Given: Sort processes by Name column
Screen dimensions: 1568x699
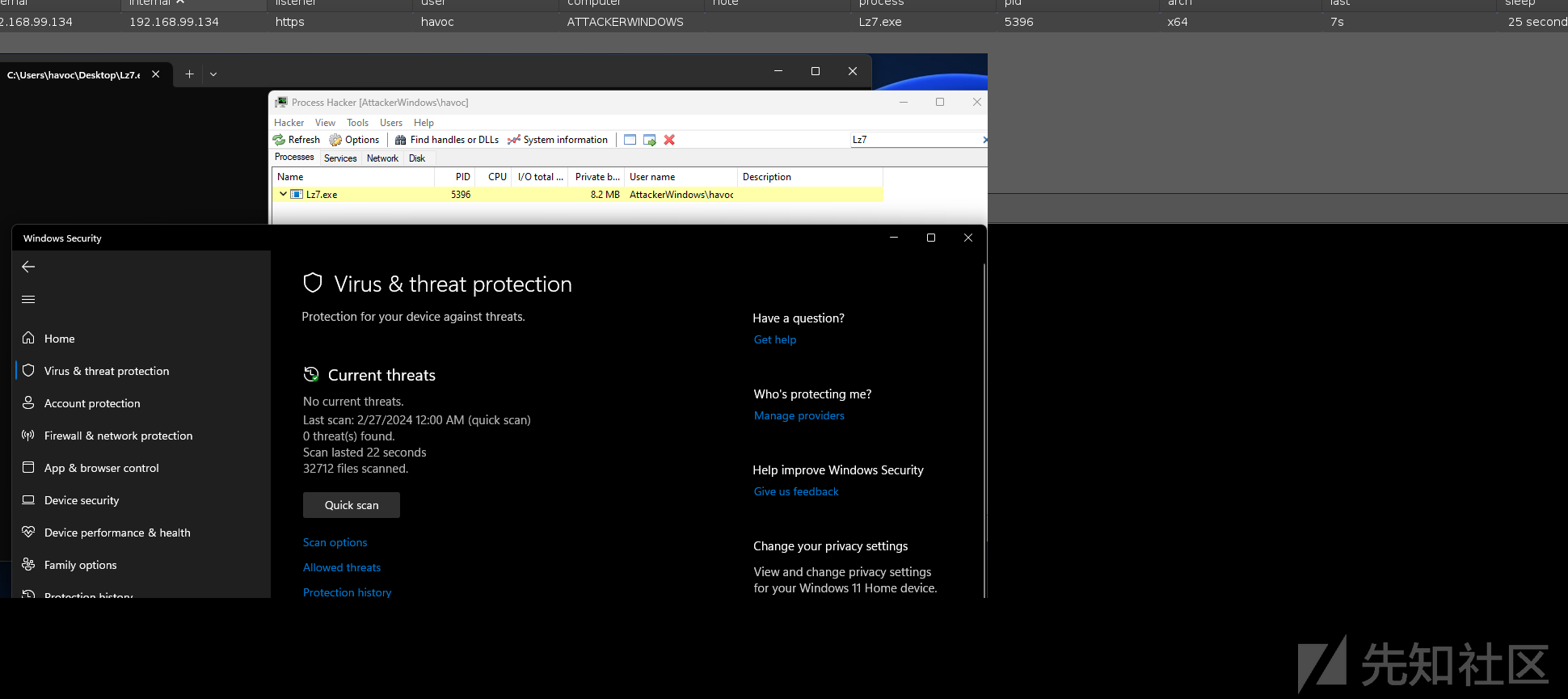Looking at the screenshot, I should point(353,177).
